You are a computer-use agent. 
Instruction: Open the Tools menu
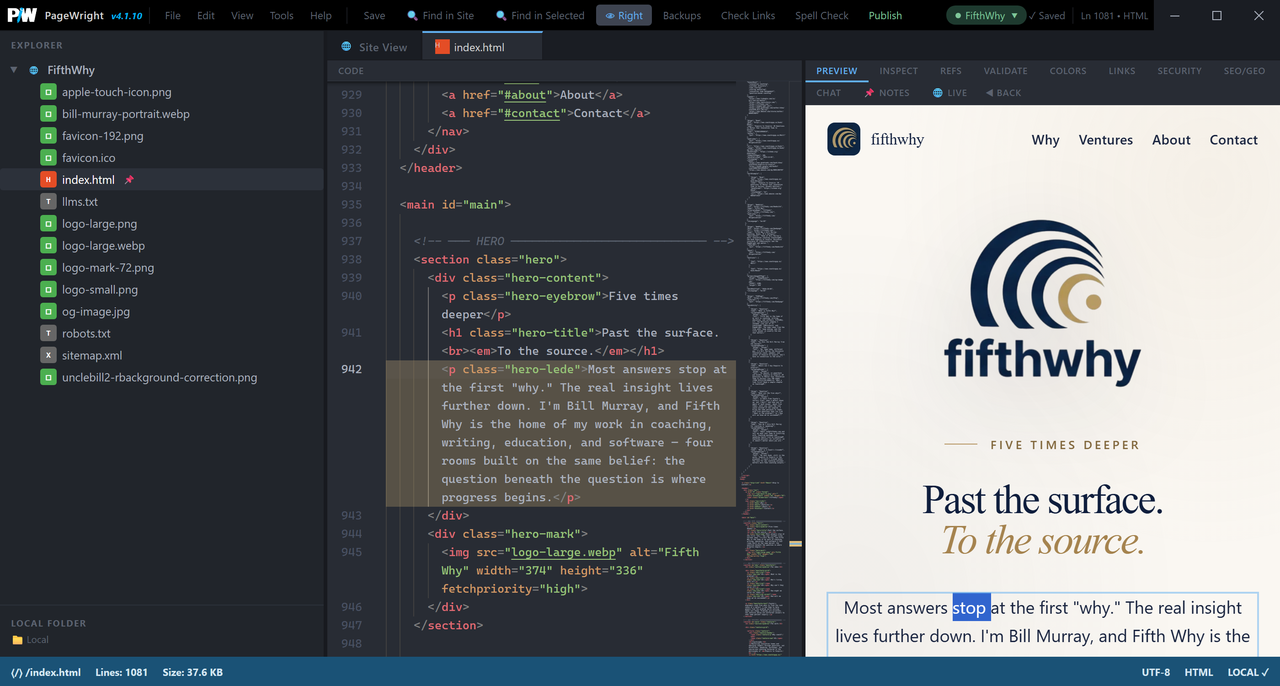click(282, 16)
